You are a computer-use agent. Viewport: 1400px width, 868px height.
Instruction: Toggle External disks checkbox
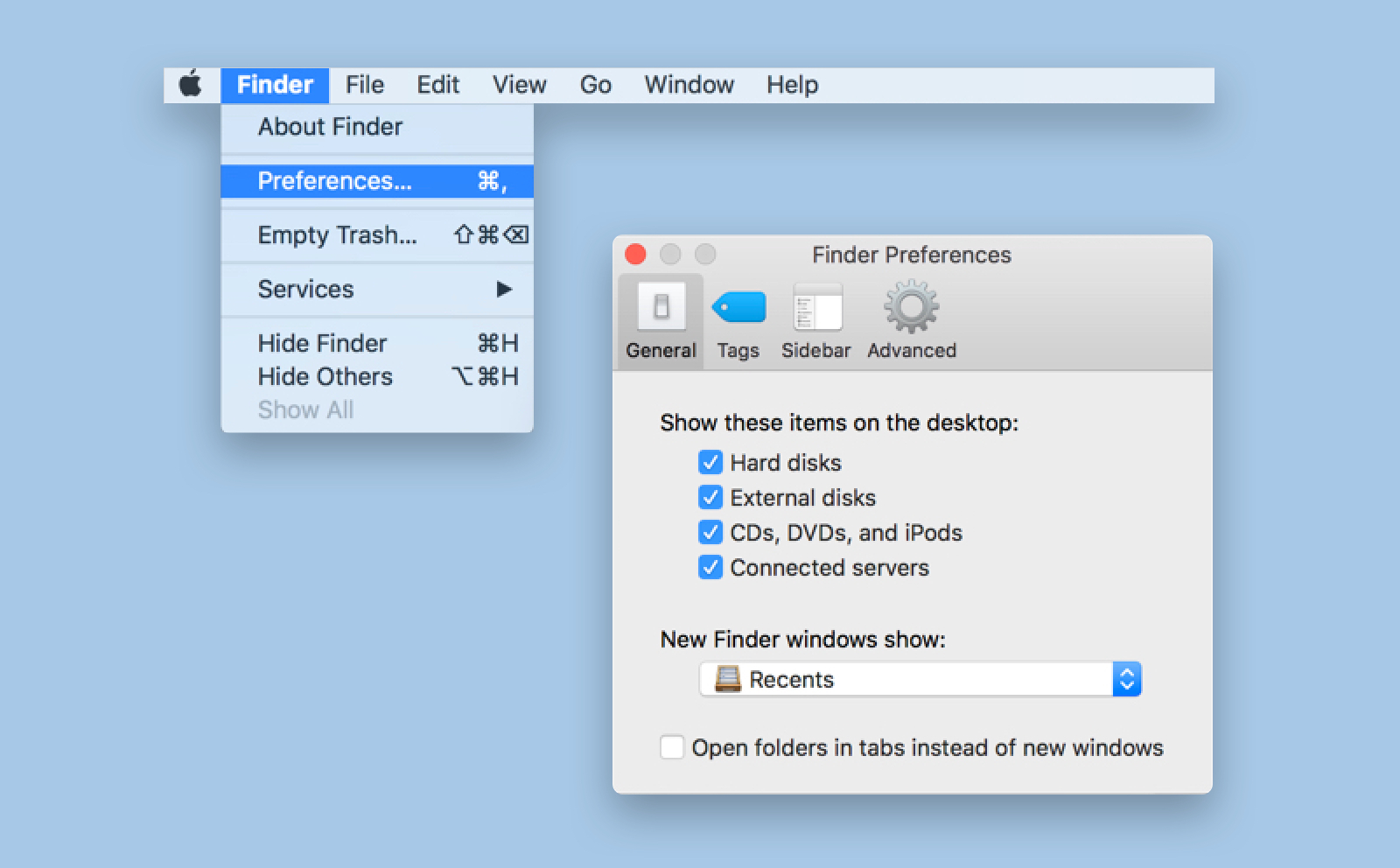coord(710,497)
